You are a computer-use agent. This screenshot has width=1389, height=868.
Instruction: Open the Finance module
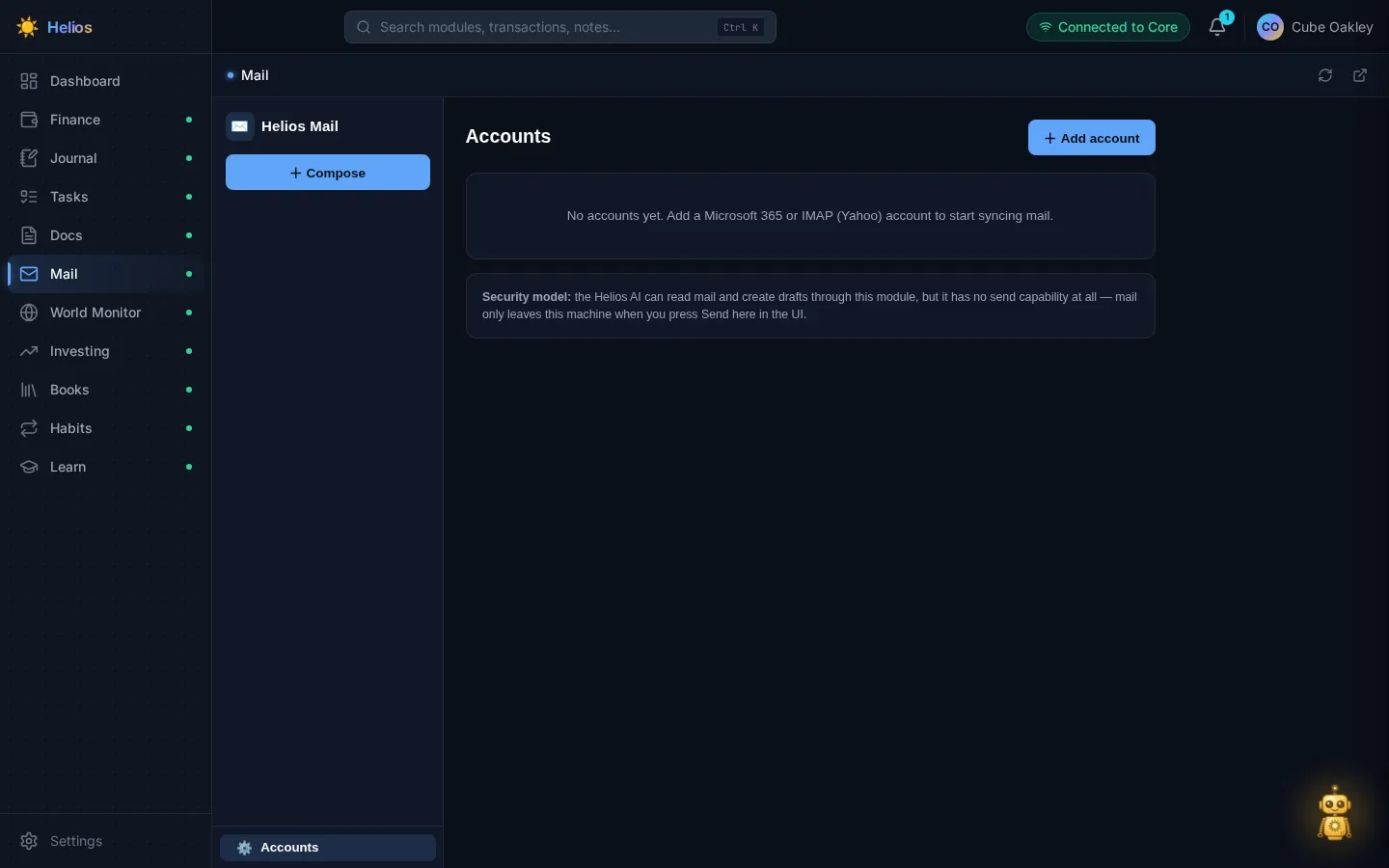coord(106,120)
